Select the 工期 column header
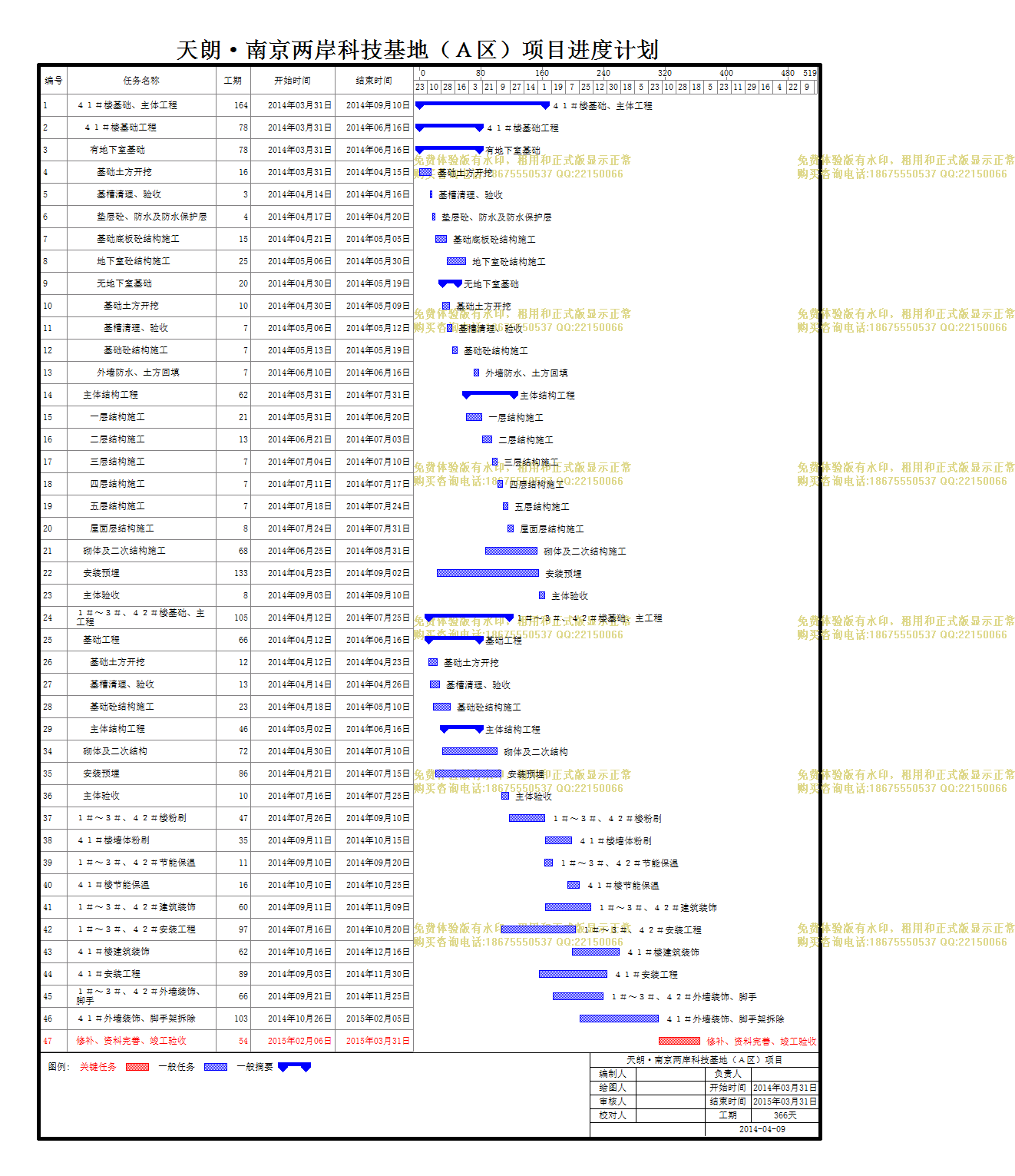The image size is (1015, 1176). (x=233, y=81)
